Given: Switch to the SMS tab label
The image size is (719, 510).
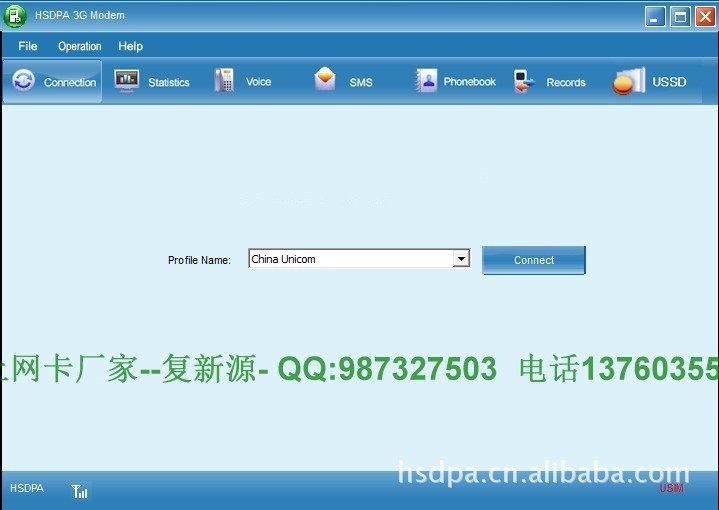Looking at the screenshot, I should [361, 83].
